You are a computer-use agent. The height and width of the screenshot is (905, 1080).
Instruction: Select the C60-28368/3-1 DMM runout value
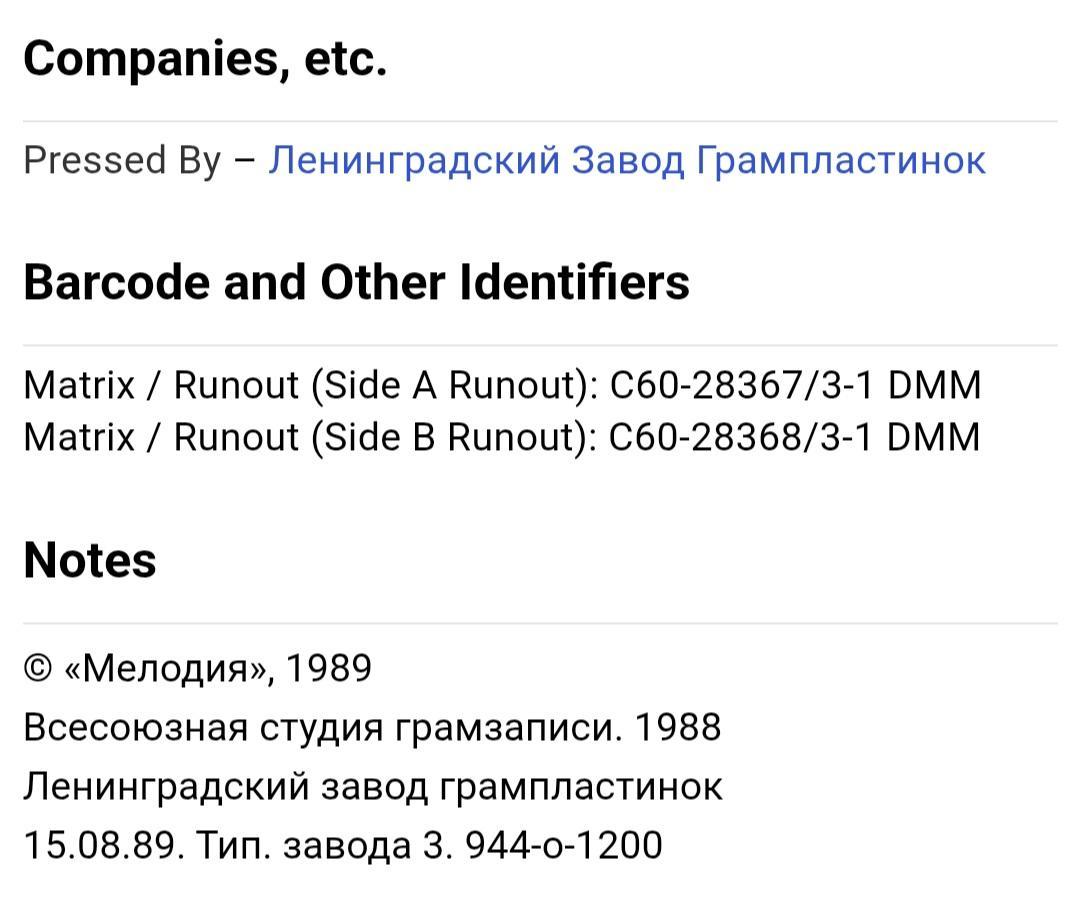pyautogui.click(x=795, y=437)
